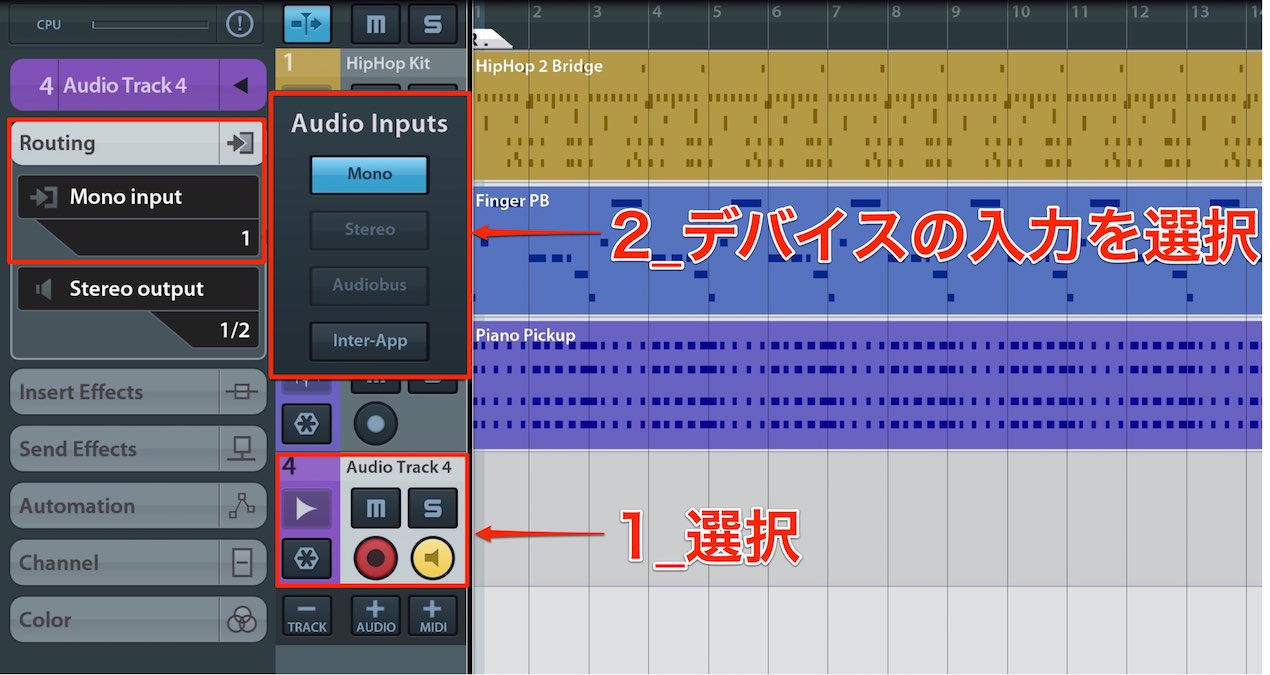Click the CPU warning info icon
The image size is (1270, 675).
(239, 24)
